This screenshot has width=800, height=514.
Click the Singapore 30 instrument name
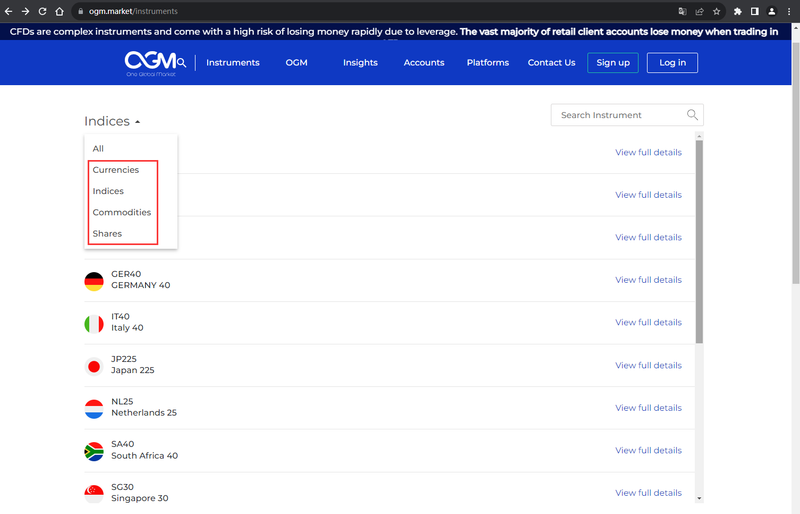tap(140, 498)
